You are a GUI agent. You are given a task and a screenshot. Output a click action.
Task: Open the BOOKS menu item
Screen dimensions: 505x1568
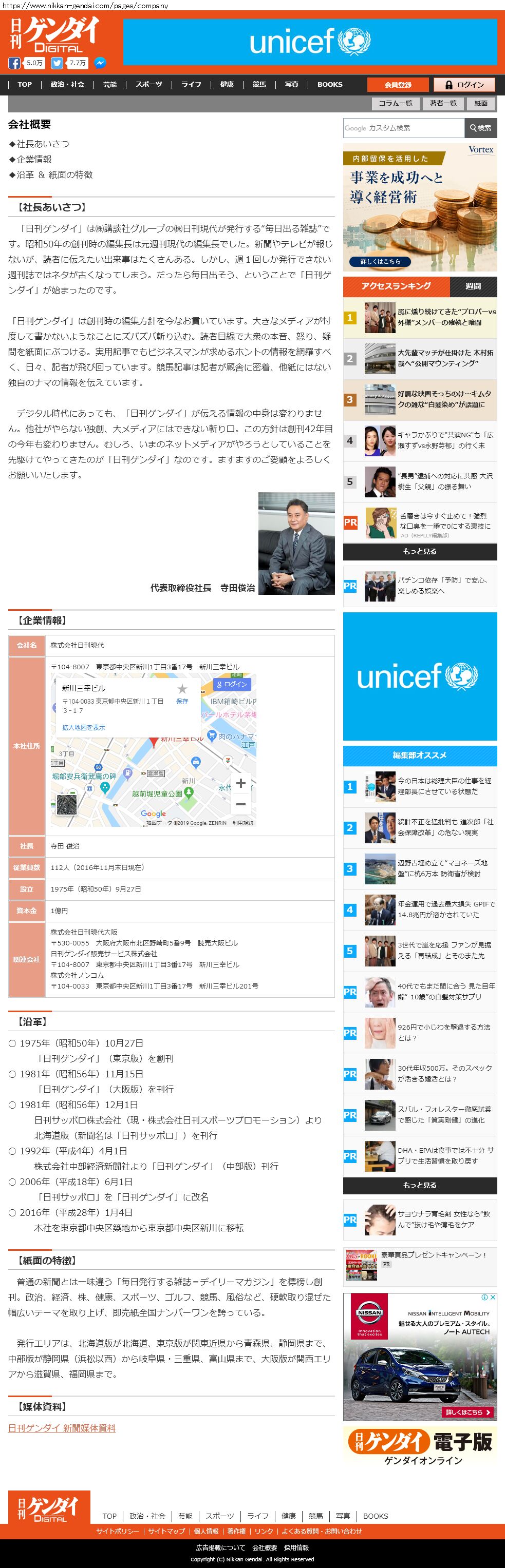330,85
